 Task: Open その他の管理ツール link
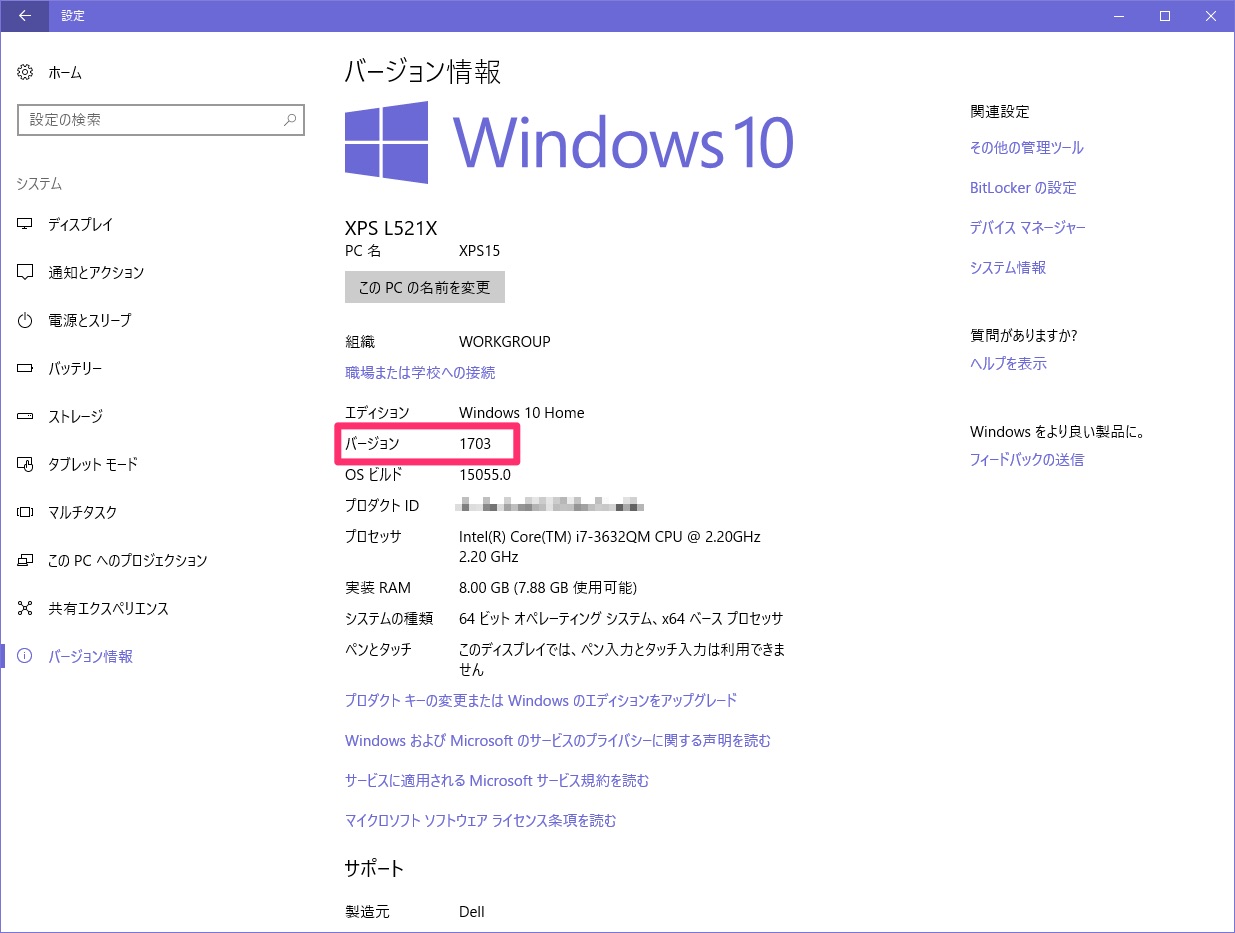1027,148
